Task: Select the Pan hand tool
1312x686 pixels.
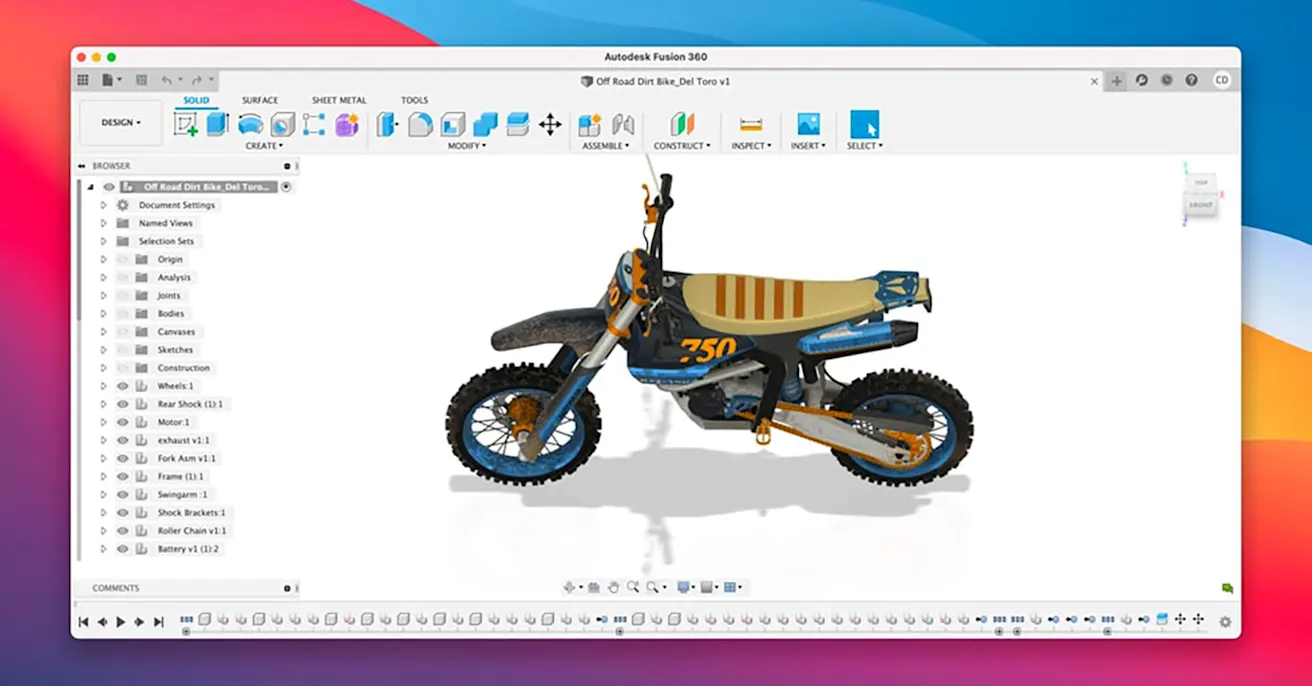Action: tap(614, 588)
